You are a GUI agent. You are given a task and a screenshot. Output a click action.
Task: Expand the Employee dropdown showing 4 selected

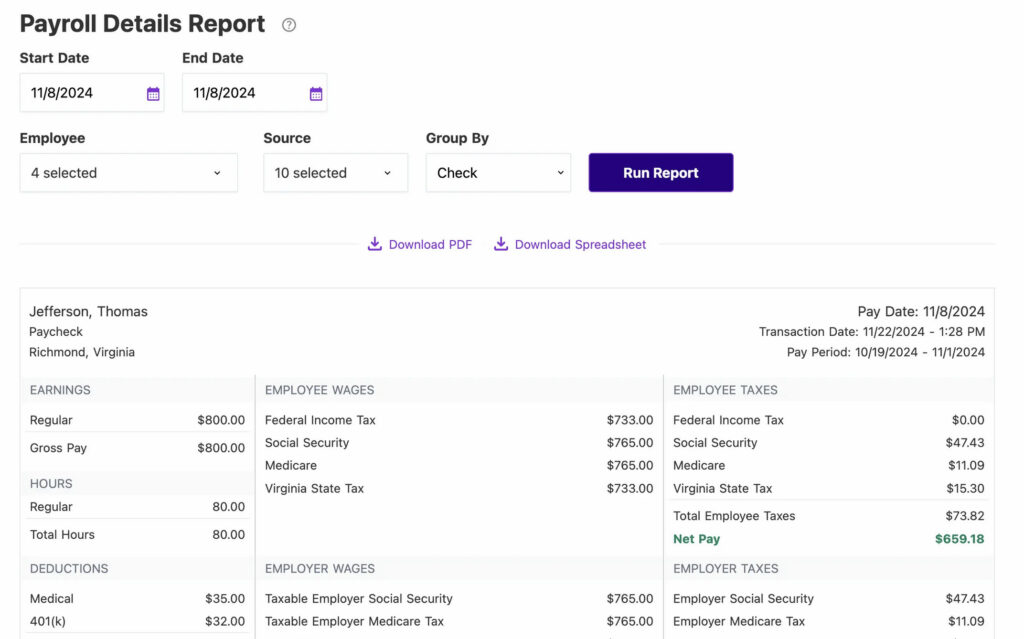tap(129, 172)
